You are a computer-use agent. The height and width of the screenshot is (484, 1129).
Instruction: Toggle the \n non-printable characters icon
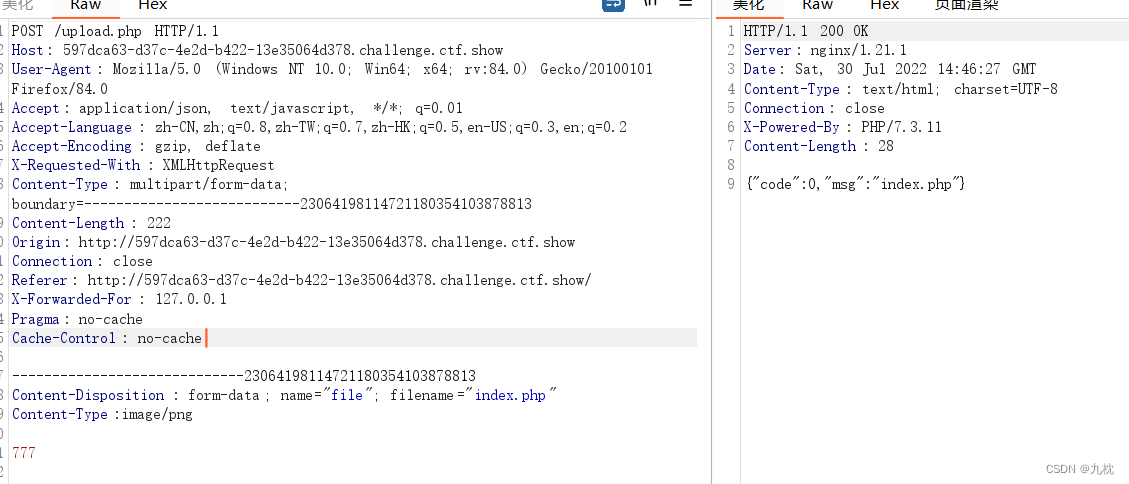[651, 3]
